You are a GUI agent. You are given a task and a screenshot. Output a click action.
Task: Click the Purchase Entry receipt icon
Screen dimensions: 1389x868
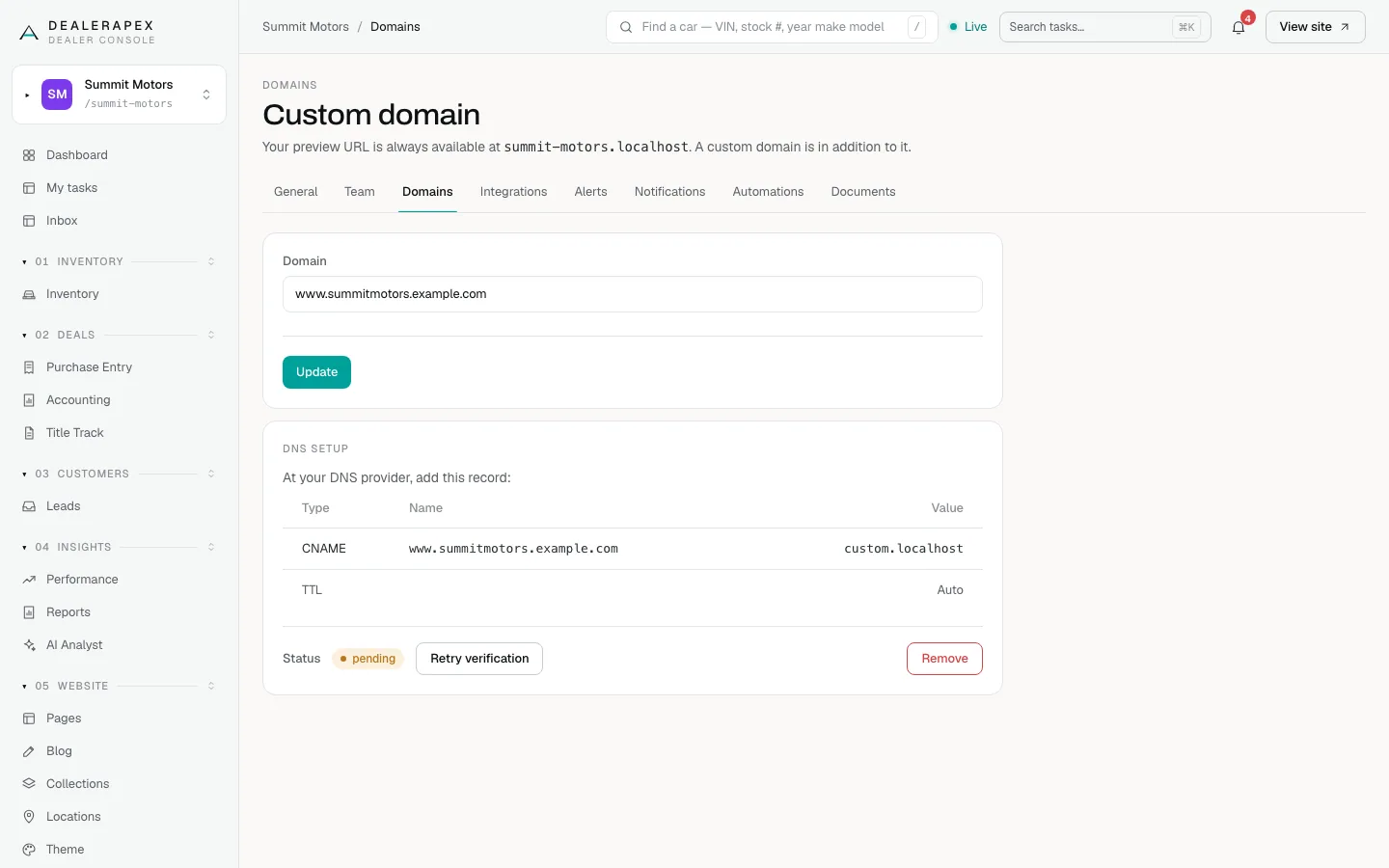(29, 367)
